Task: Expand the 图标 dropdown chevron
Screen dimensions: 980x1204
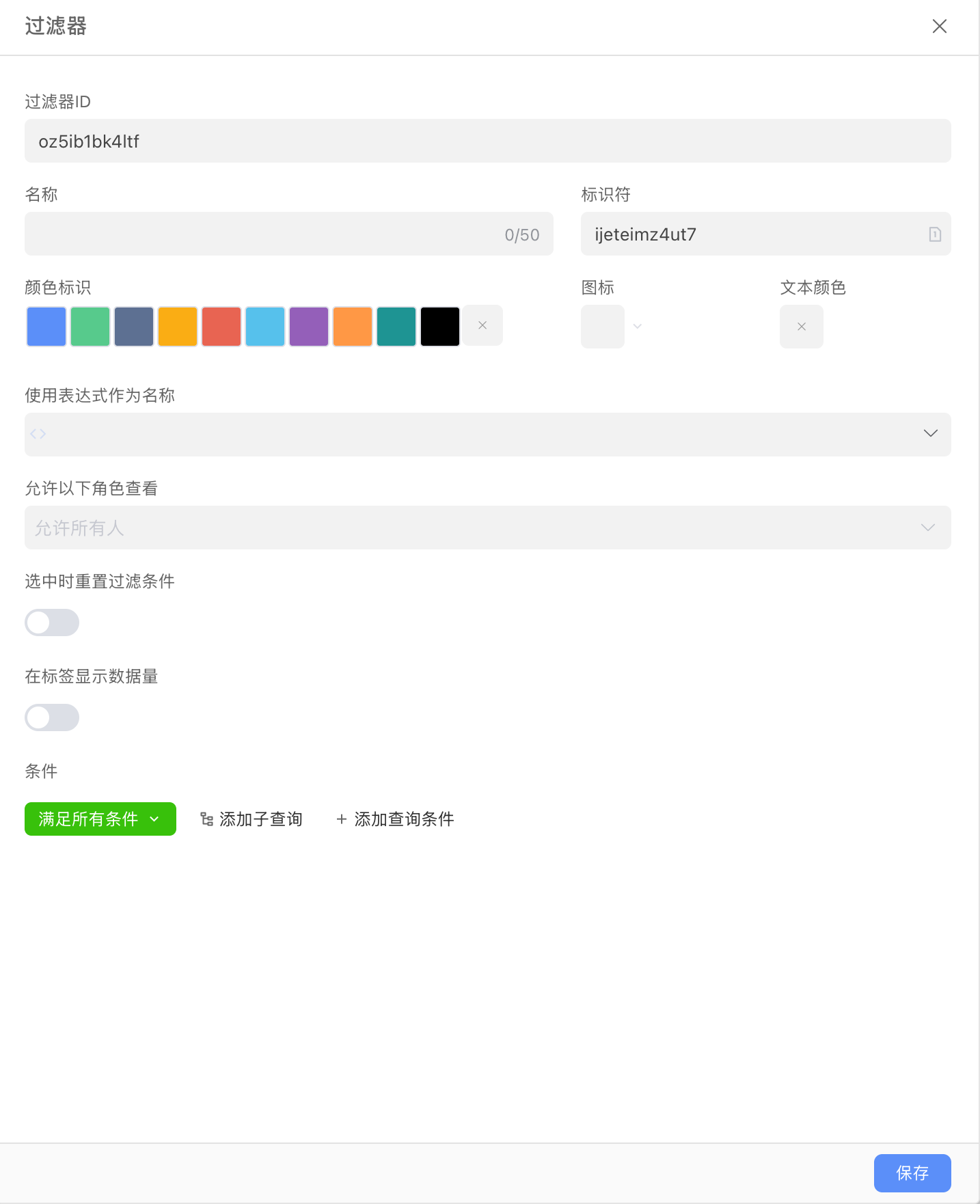Action: [638, 327]
